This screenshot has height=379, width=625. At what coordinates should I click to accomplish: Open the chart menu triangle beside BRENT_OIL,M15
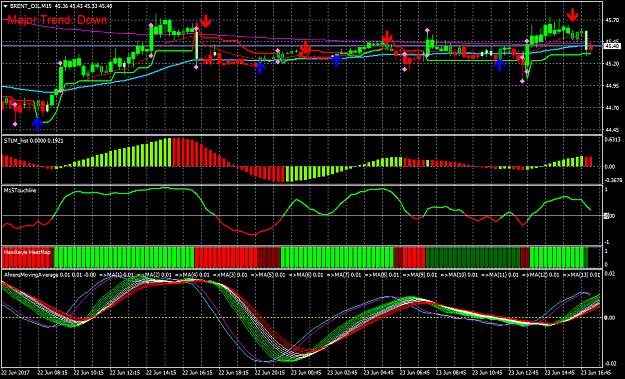click(5, 6)
